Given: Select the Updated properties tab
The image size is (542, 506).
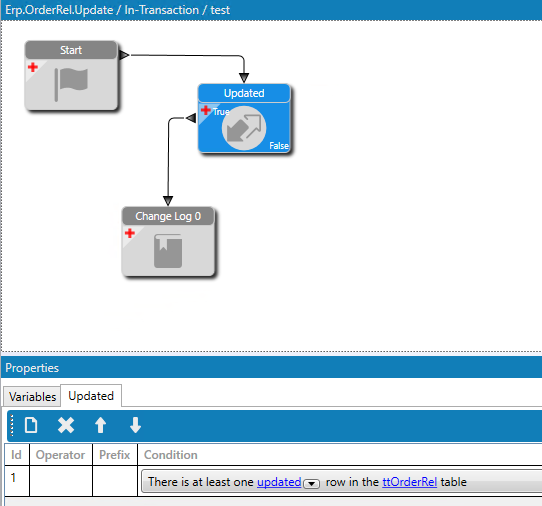Looking at the screenshot, I should pos(91,396).
